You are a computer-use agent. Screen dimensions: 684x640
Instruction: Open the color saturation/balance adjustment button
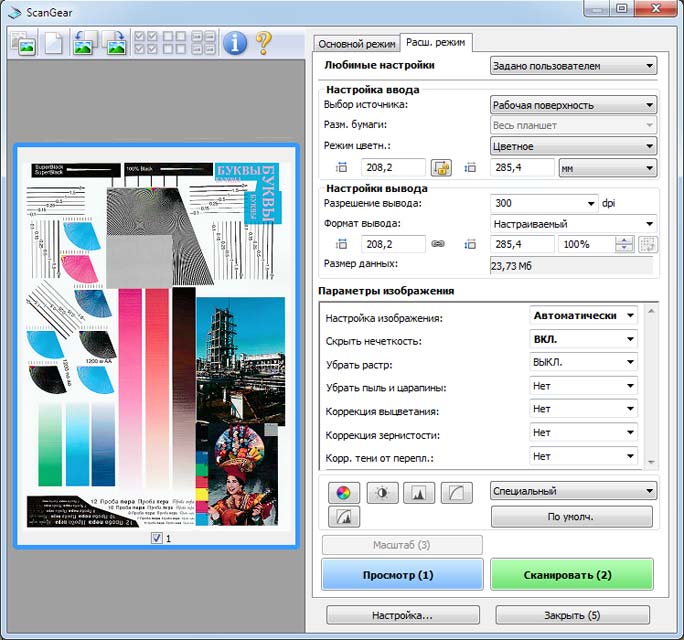click(344, 491)
